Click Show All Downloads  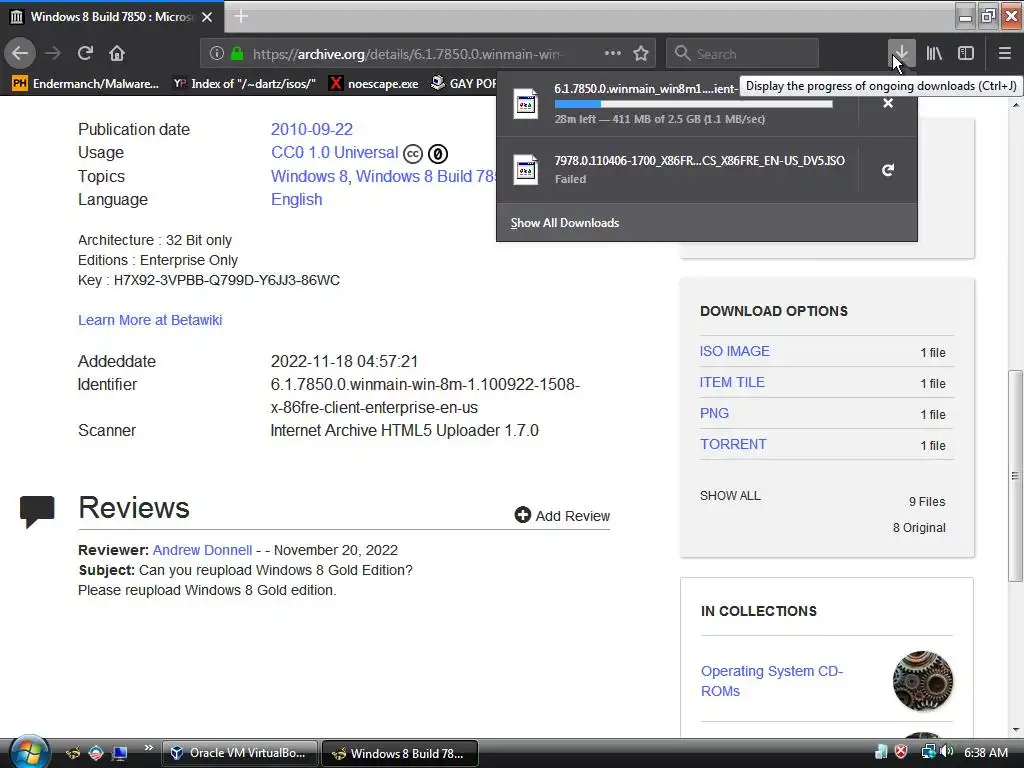[564, 223]
